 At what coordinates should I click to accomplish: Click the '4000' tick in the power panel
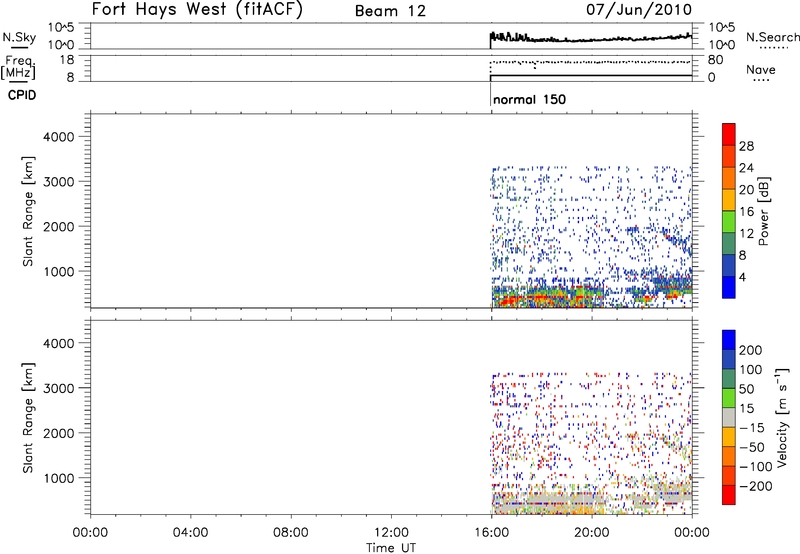click(x=59, y=137)
